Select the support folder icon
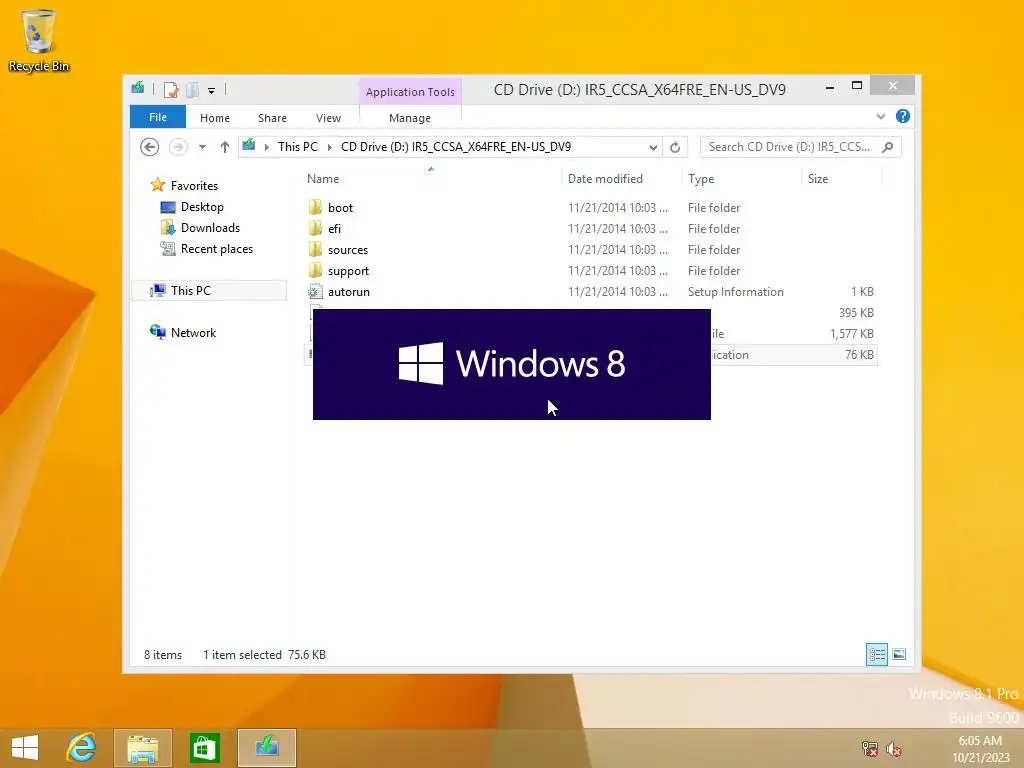 point(315,270)
